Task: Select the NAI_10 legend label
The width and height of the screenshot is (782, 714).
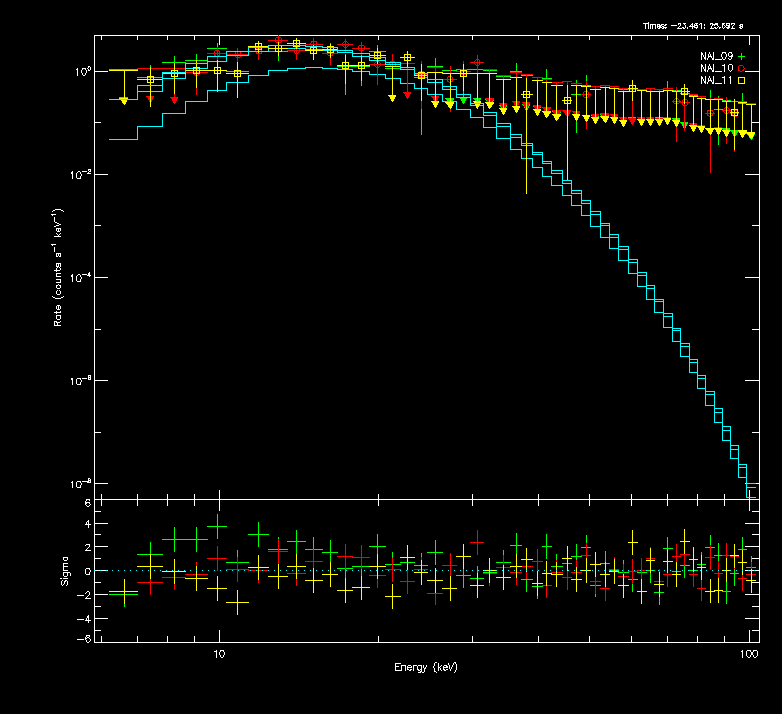Action: [716, 67]
